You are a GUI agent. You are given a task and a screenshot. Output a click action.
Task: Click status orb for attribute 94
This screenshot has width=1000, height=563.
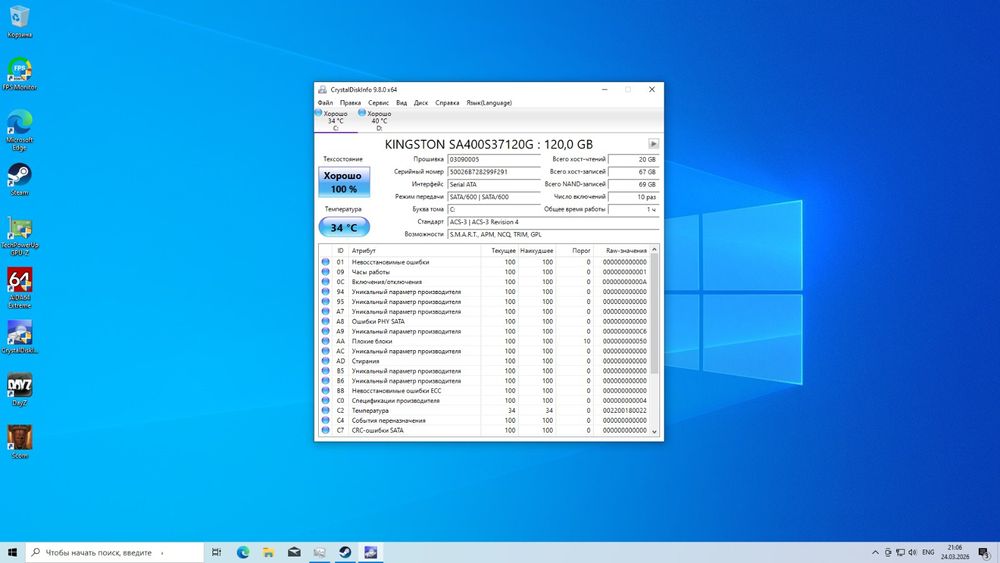click(x=325, y=291)
